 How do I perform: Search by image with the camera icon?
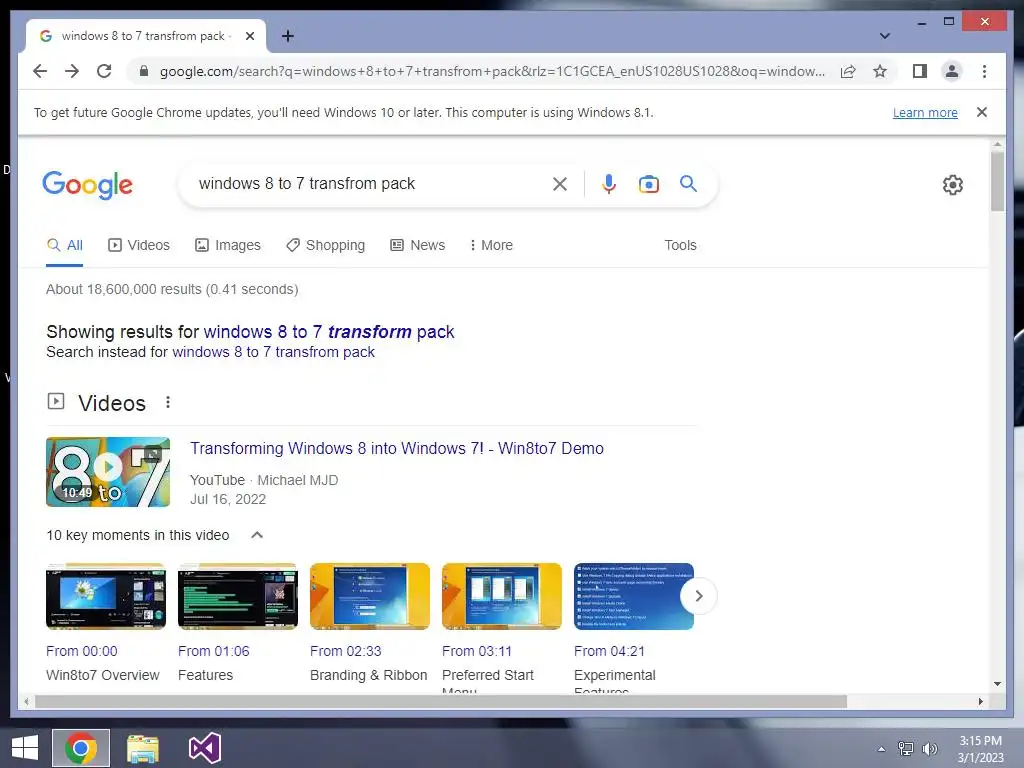coord(648,184)
